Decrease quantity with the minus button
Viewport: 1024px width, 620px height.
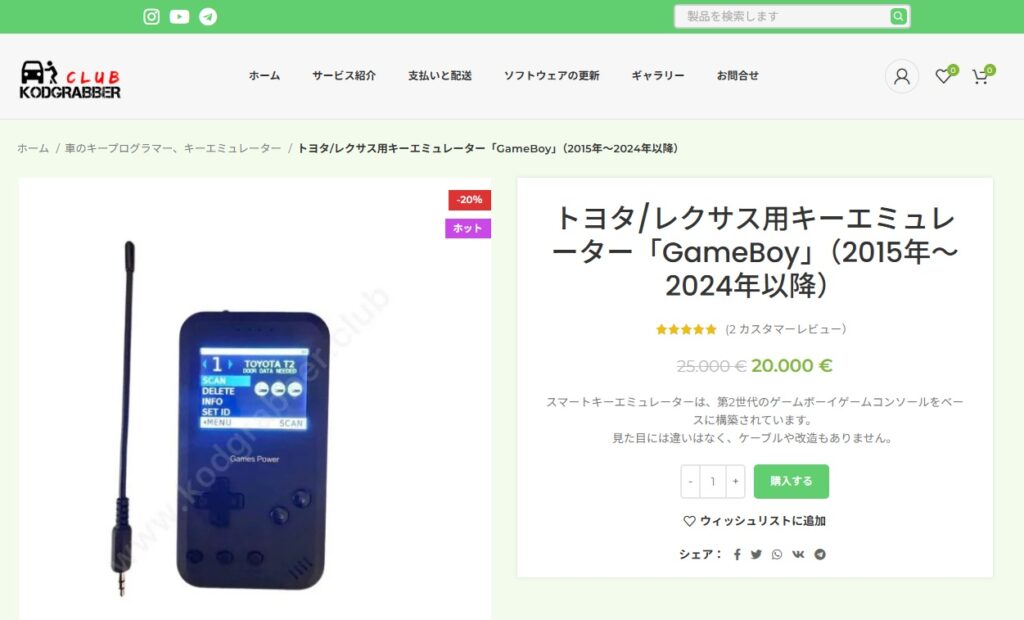coord(690,481)
